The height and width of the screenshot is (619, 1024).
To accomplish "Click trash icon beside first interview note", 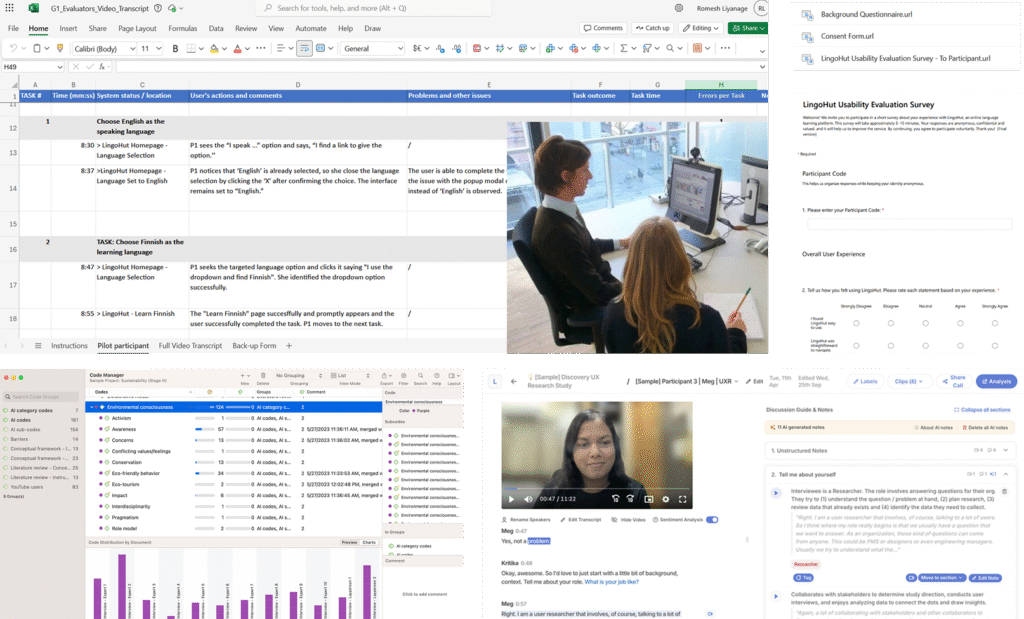I will (x=1004, y=492).
